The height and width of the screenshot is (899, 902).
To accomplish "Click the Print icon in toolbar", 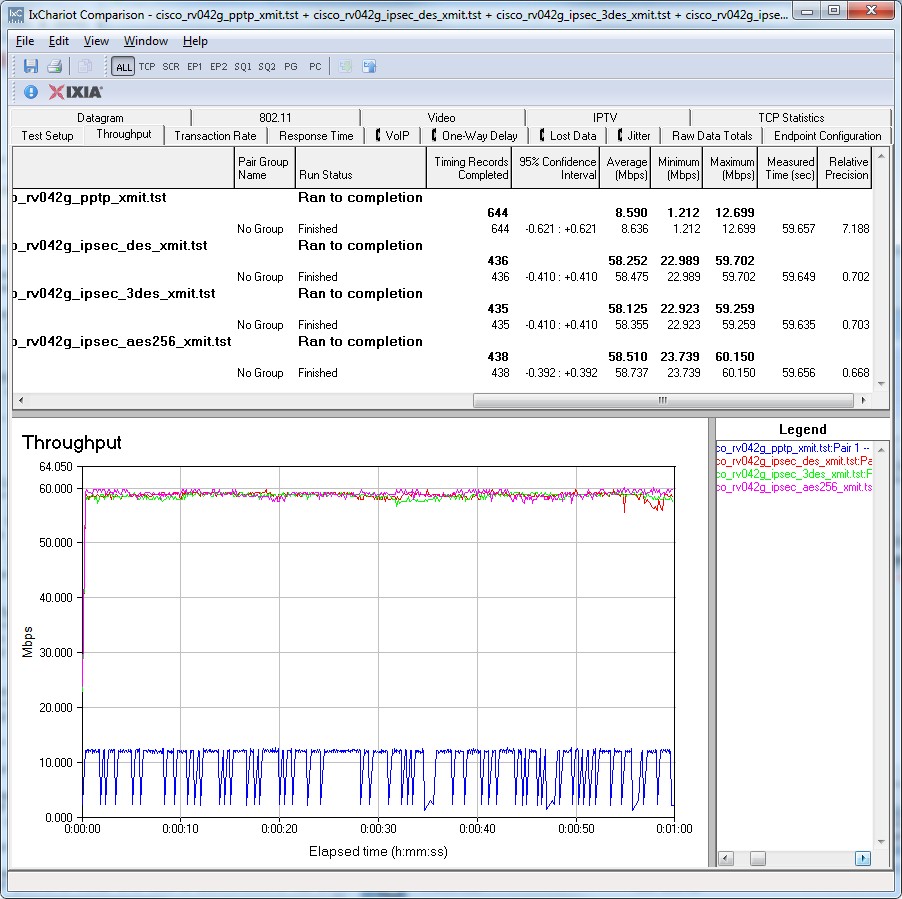I will point(55,66).
